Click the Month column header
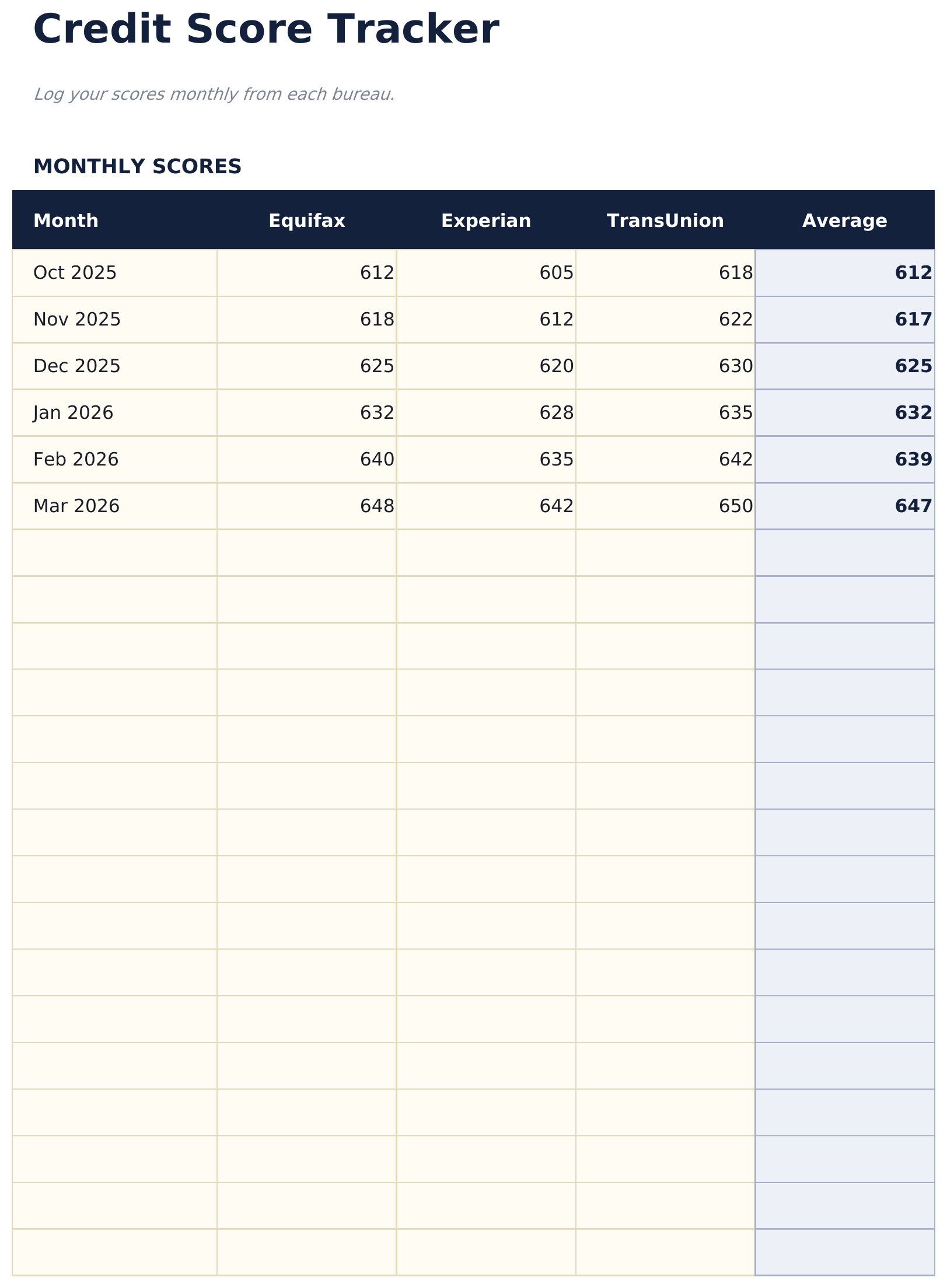The width and height of the screenshot is (947, 1288). pos(66,221)
